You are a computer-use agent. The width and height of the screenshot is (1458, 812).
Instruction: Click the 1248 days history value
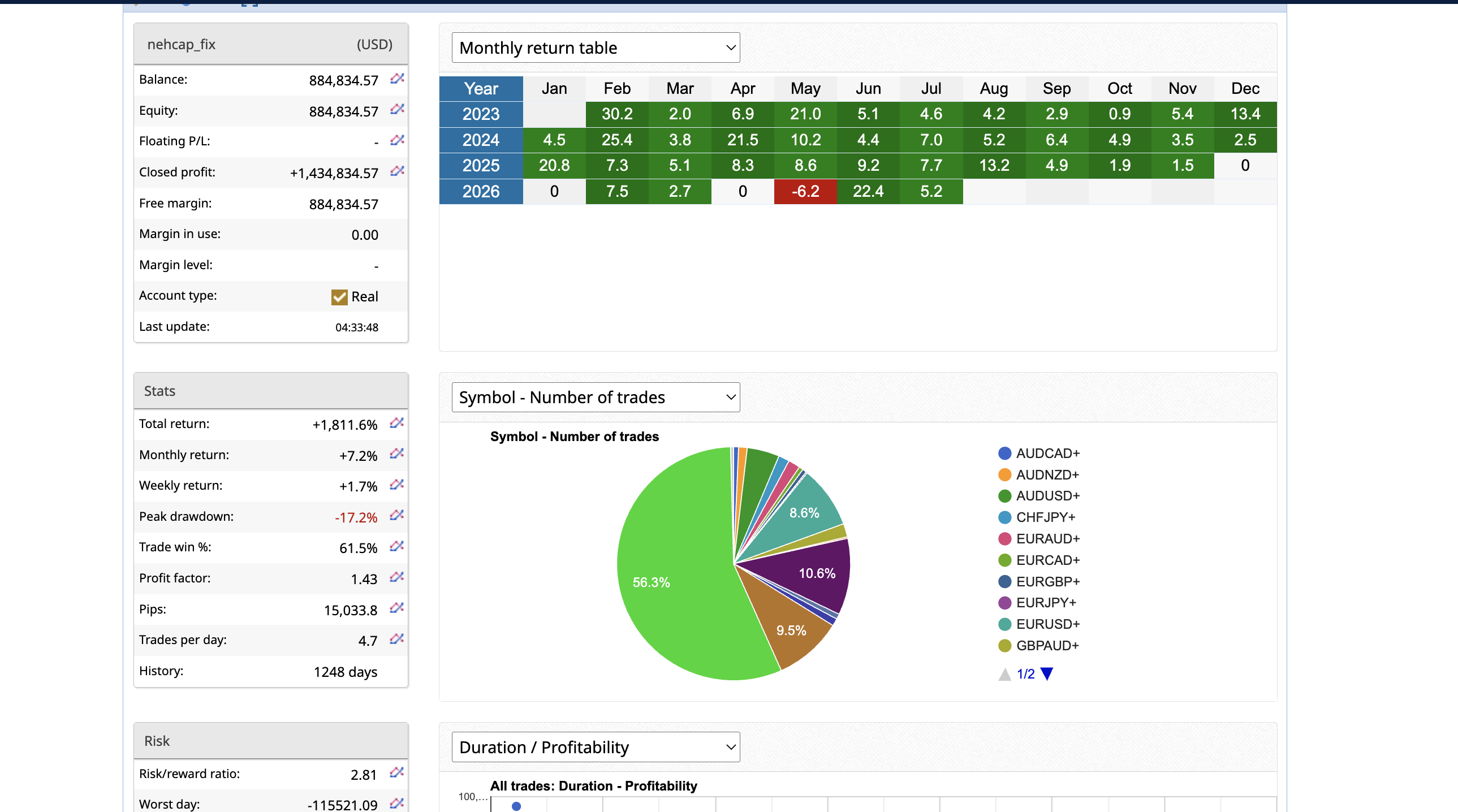click(345, 672)
